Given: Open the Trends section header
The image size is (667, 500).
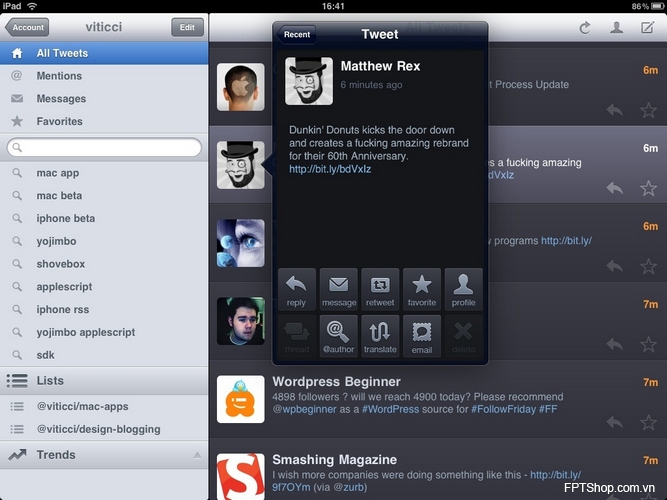Looking at the screenshot, I should pos(104,455).
